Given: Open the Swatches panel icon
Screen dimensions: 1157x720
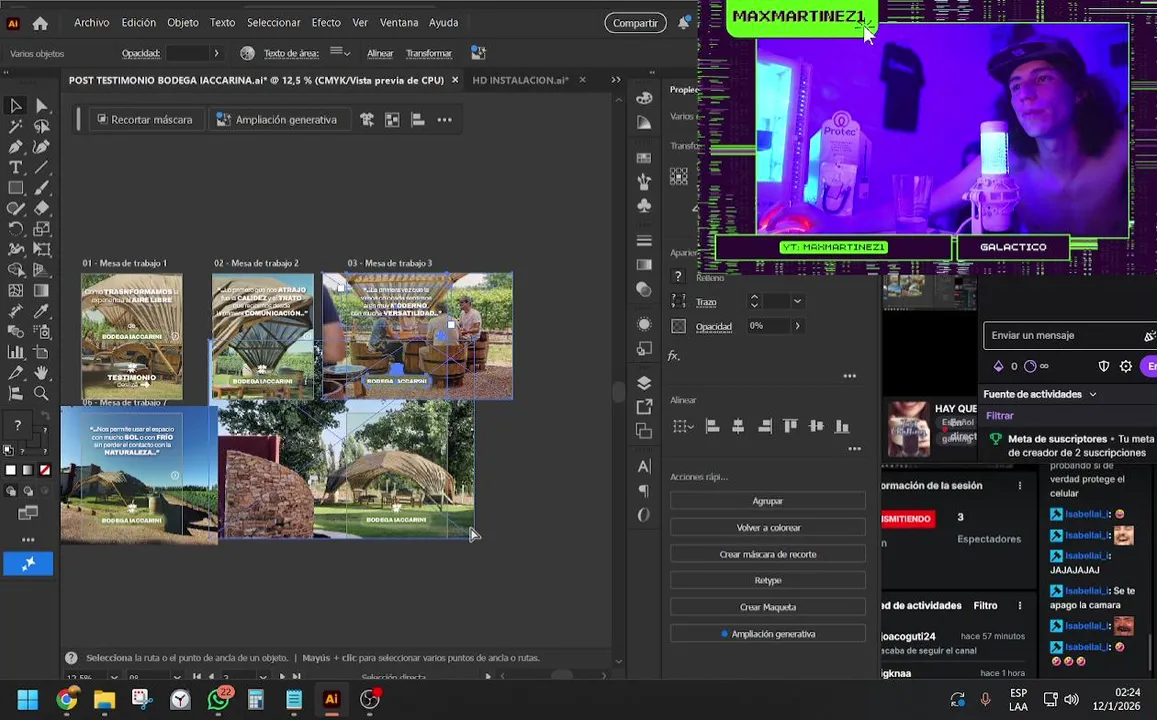Looking at the screenshot, I should [x=644, y=158].
